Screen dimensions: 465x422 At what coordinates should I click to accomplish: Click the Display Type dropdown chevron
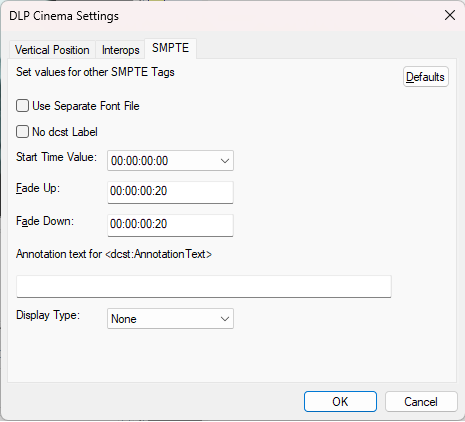[225, 319]
